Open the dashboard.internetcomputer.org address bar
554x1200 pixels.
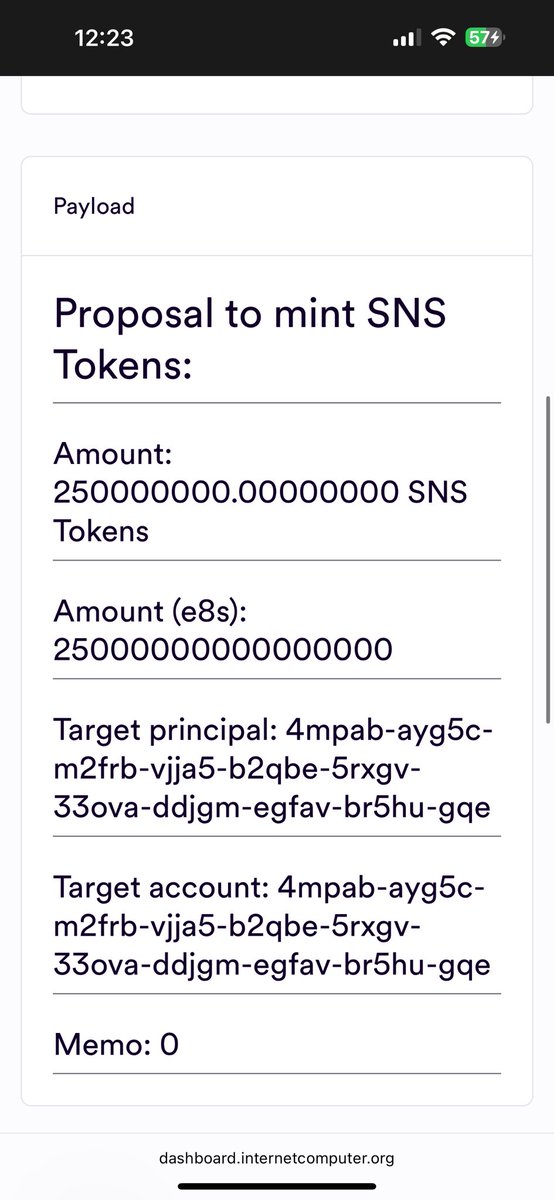[277, 1159]
